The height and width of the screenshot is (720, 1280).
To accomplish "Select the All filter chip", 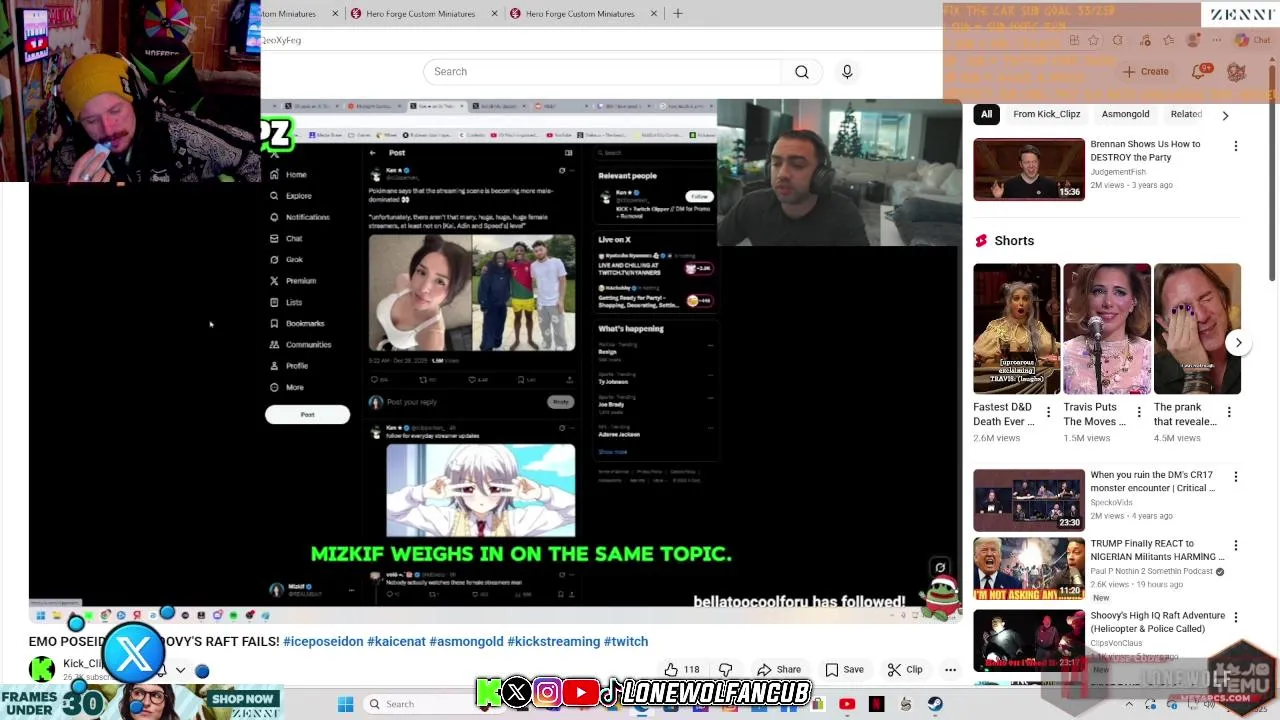I will point(986,114).
